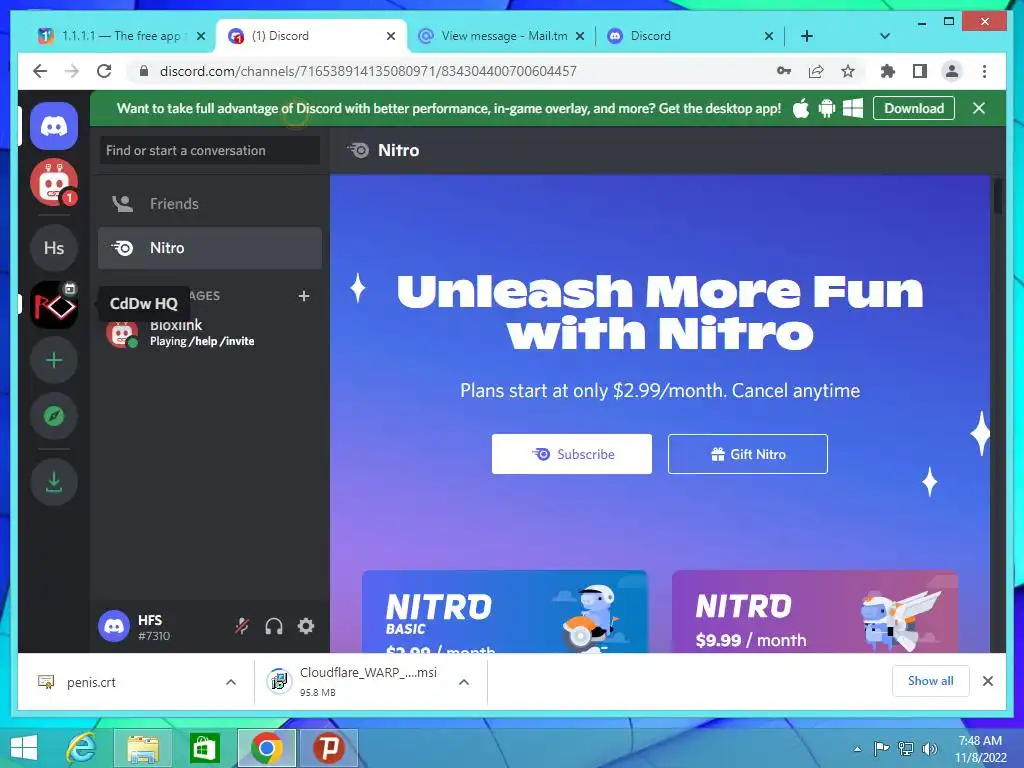Click Show all downloads

[x=931, y=681]
